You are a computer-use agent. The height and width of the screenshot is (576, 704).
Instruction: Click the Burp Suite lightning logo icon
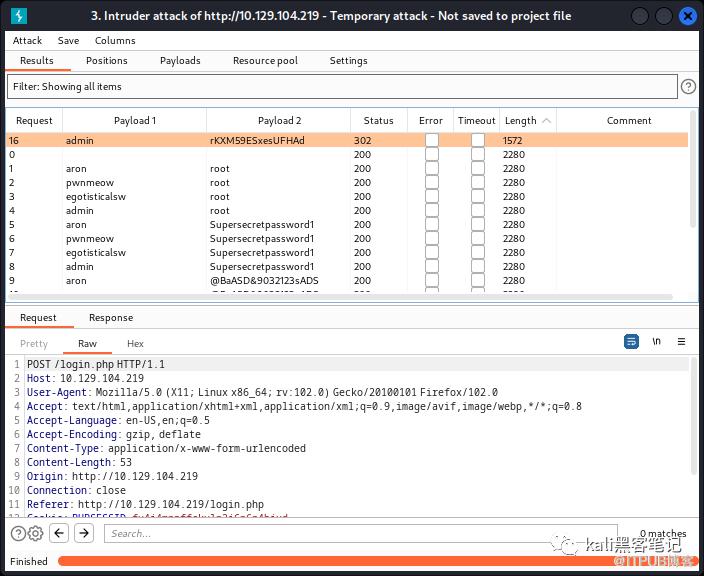coord(21,15)
